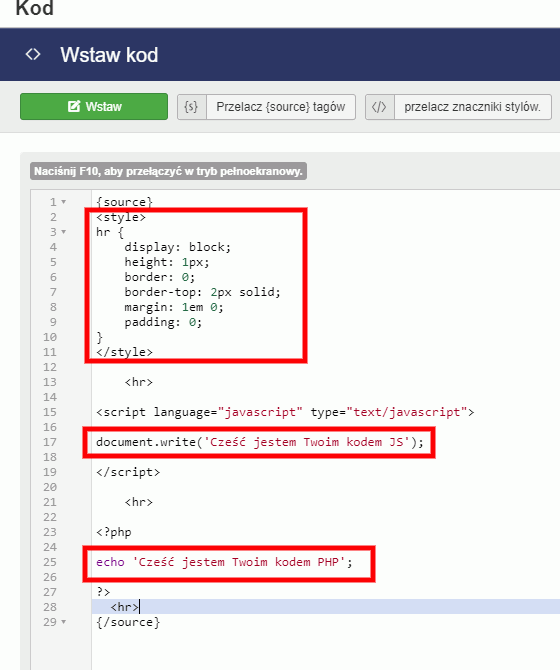This screenshot has height=670, width=560.
Task: Place cursor in echo PHP code line
Action: (224, 562)
